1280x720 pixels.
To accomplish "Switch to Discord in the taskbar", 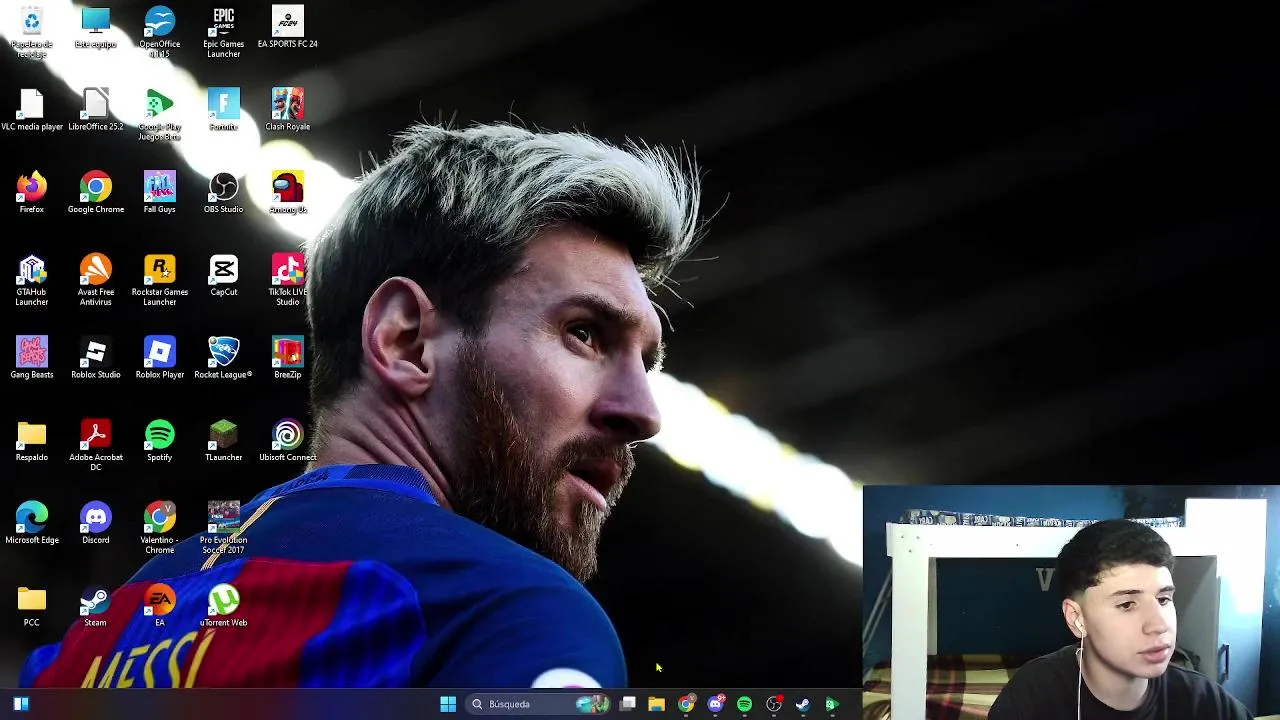I will (x=715, y=704).
